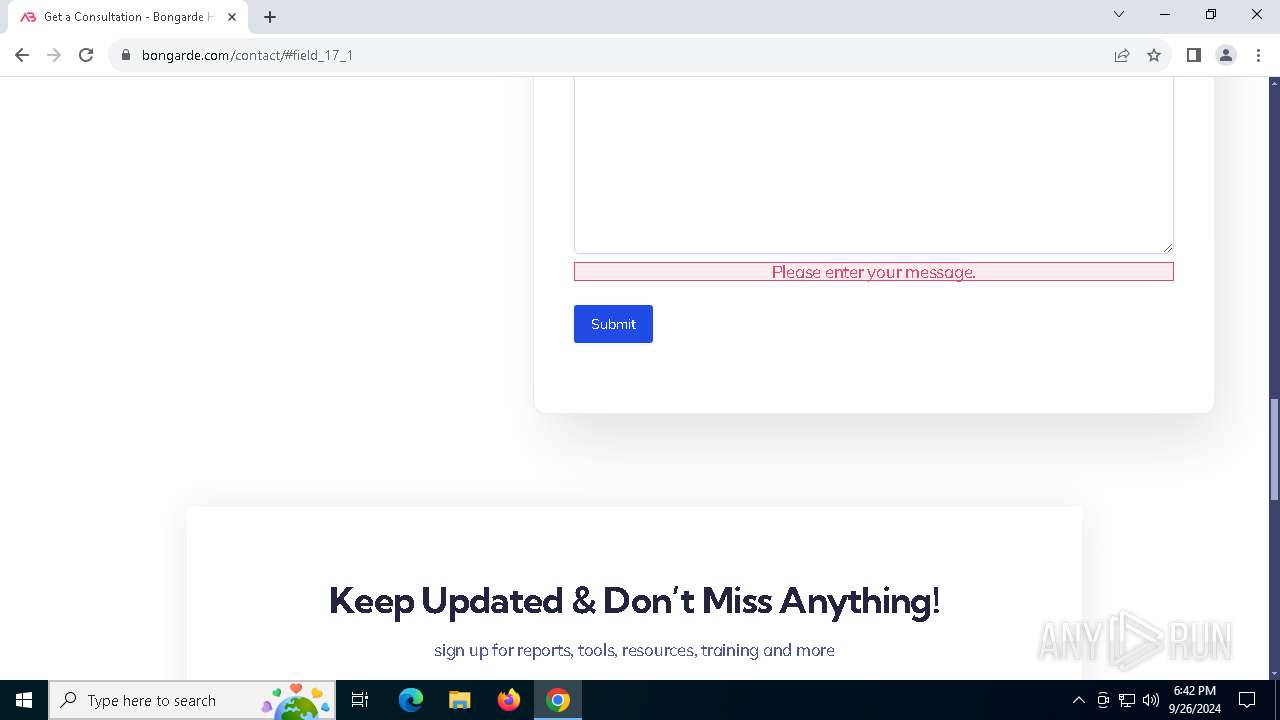Select the Get a Consultation - Bongarde tab
The height and width of the screenshot is (720, 1280).
(130, 17)
